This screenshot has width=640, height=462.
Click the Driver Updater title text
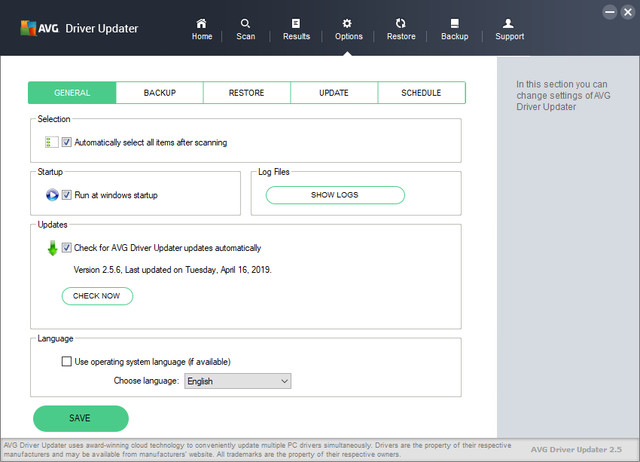point(102,29)
